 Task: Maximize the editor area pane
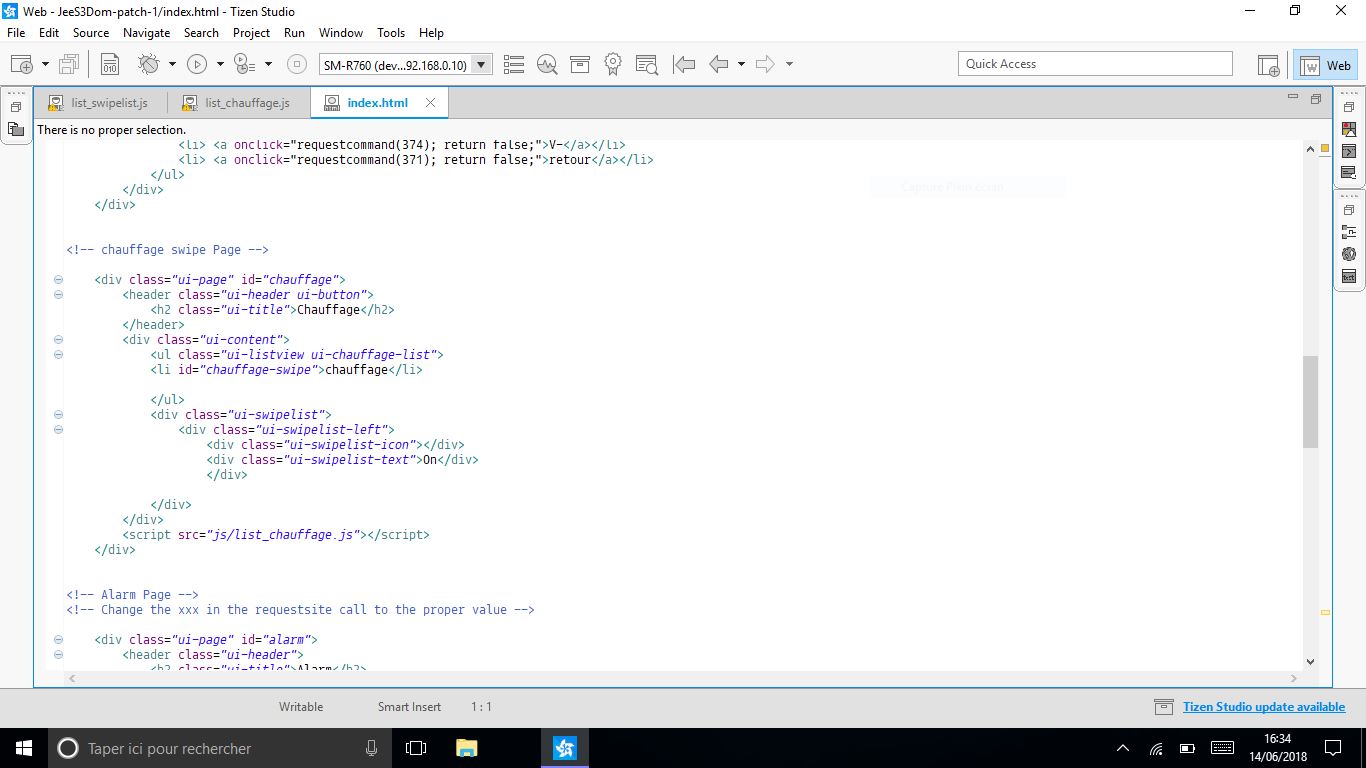point(1316,99)
